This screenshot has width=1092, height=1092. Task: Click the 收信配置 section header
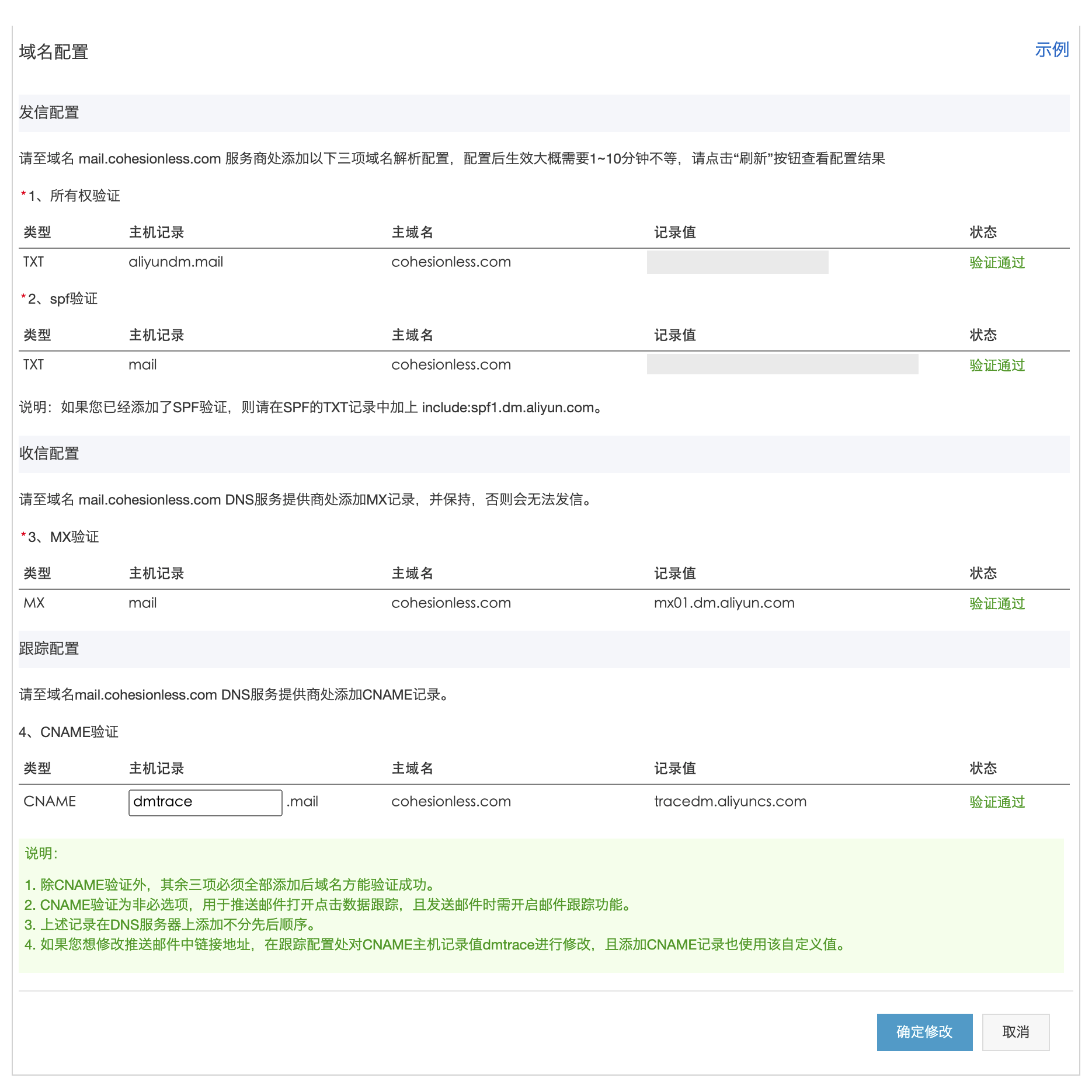click(49, 454)
